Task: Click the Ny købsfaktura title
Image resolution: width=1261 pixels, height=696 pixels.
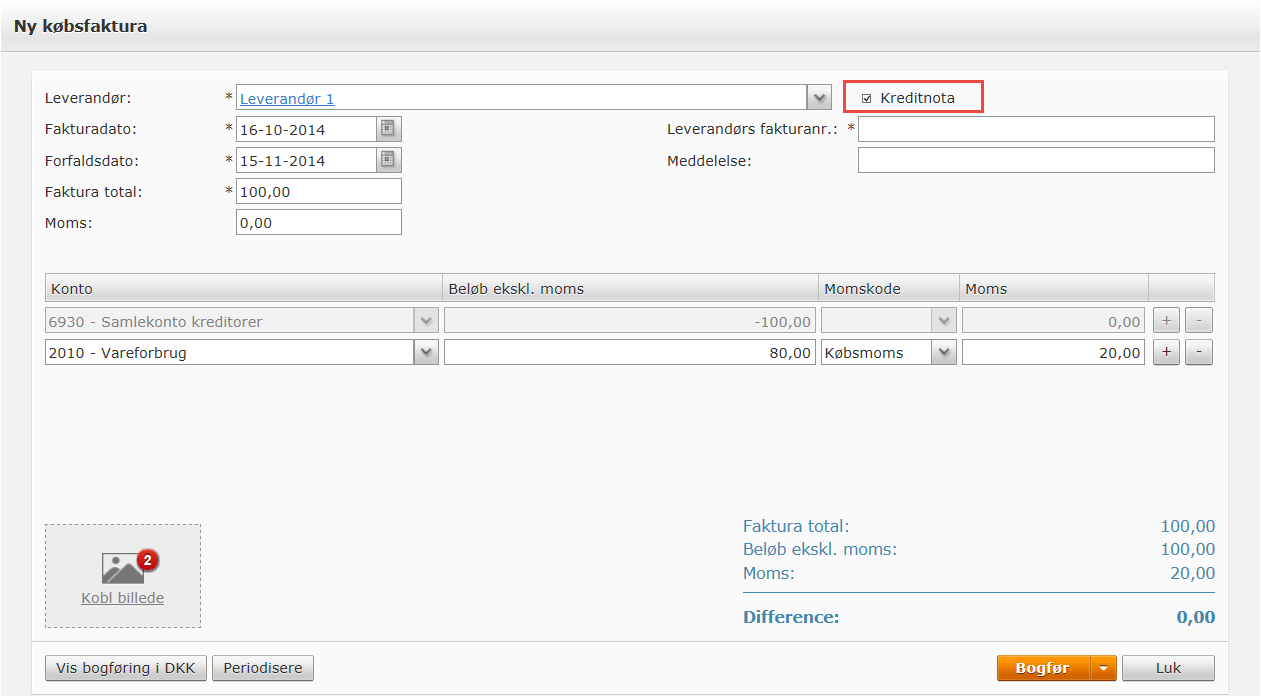Action: pyautogui.click(x=80, y=26)
